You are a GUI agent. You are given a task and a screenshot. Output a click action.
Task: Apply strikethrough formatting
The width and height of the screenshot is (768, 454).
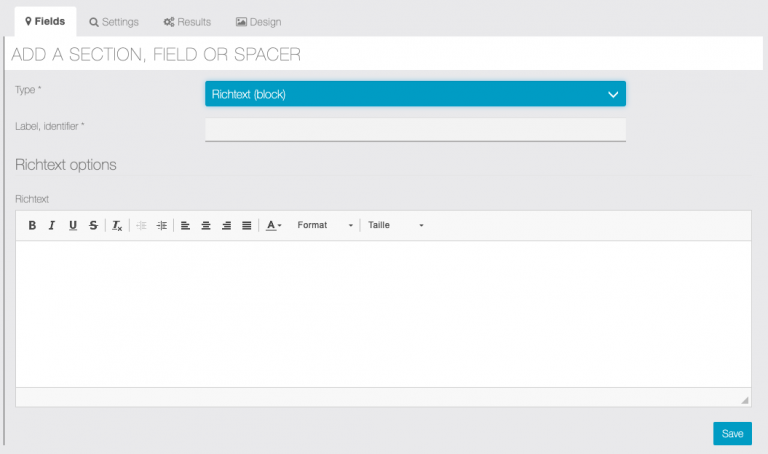(x=93, y=226)
